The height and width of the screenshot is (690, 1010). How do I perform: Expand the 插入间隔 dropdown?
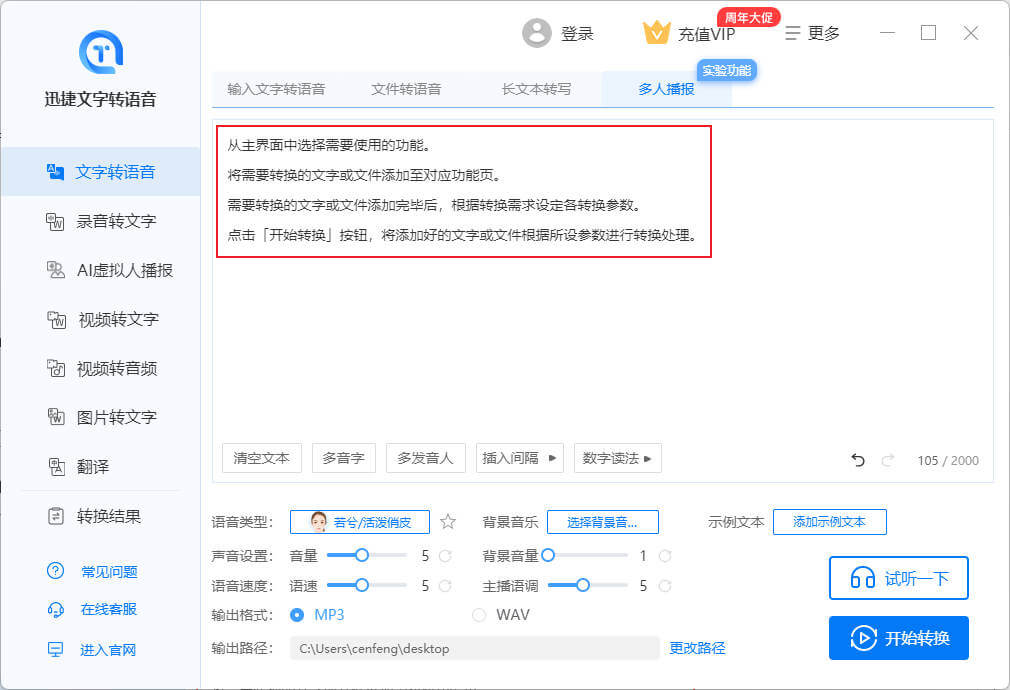pos(520,458)
